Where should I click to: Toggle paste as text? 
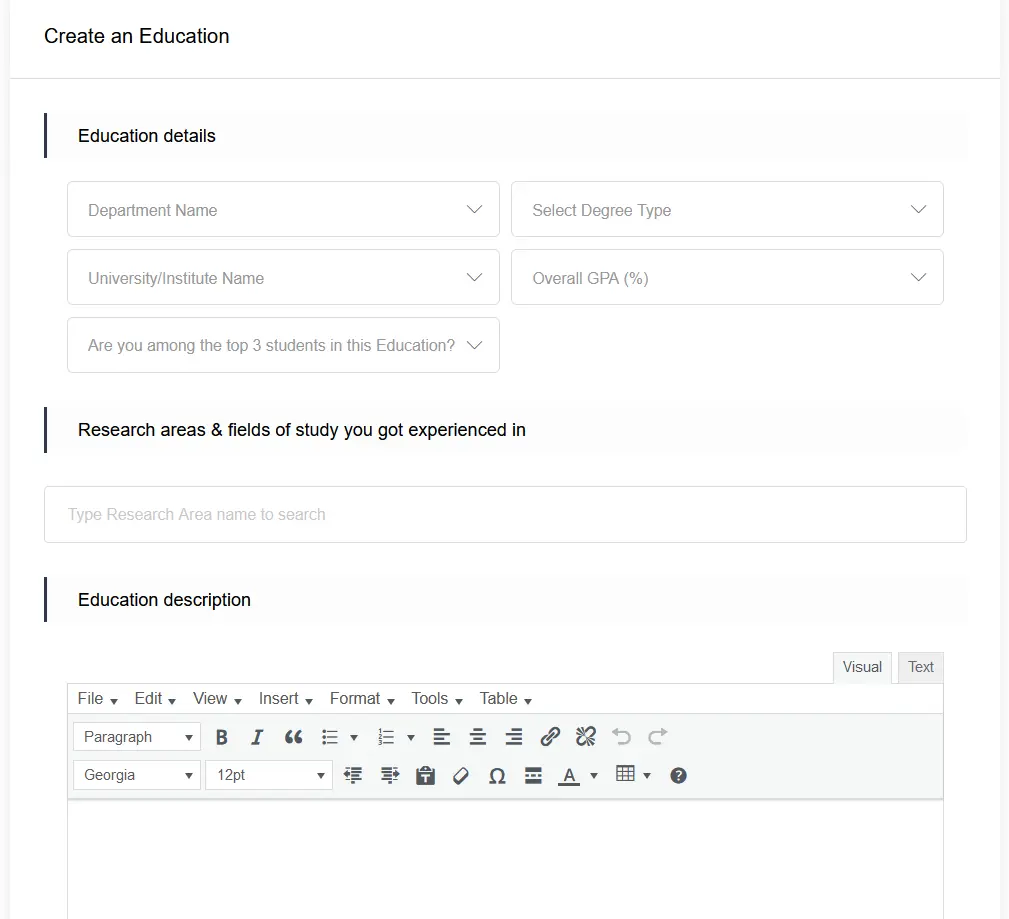tap(425, 775)
